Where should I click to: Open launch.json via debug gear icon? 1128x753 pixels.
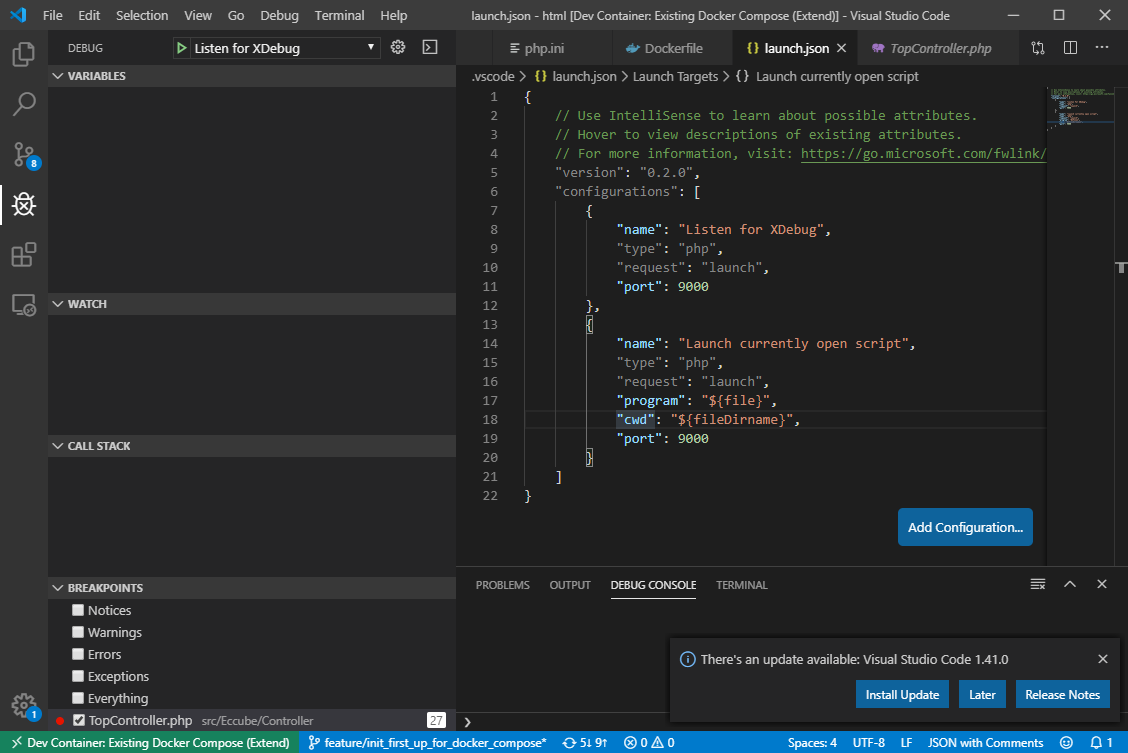pyautogui.click(x=398, y=47)
